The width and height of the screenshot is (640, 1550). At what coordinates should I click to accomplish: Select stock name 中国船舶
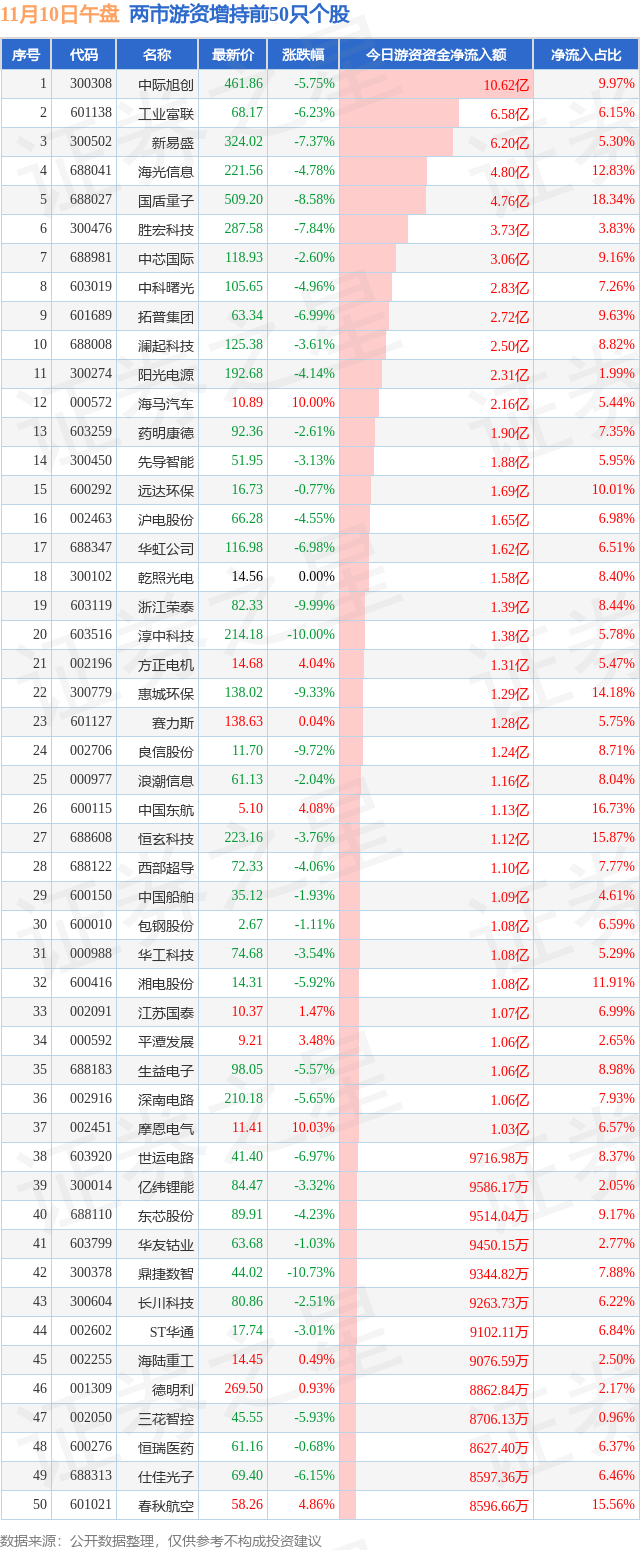tap(167, 897)
